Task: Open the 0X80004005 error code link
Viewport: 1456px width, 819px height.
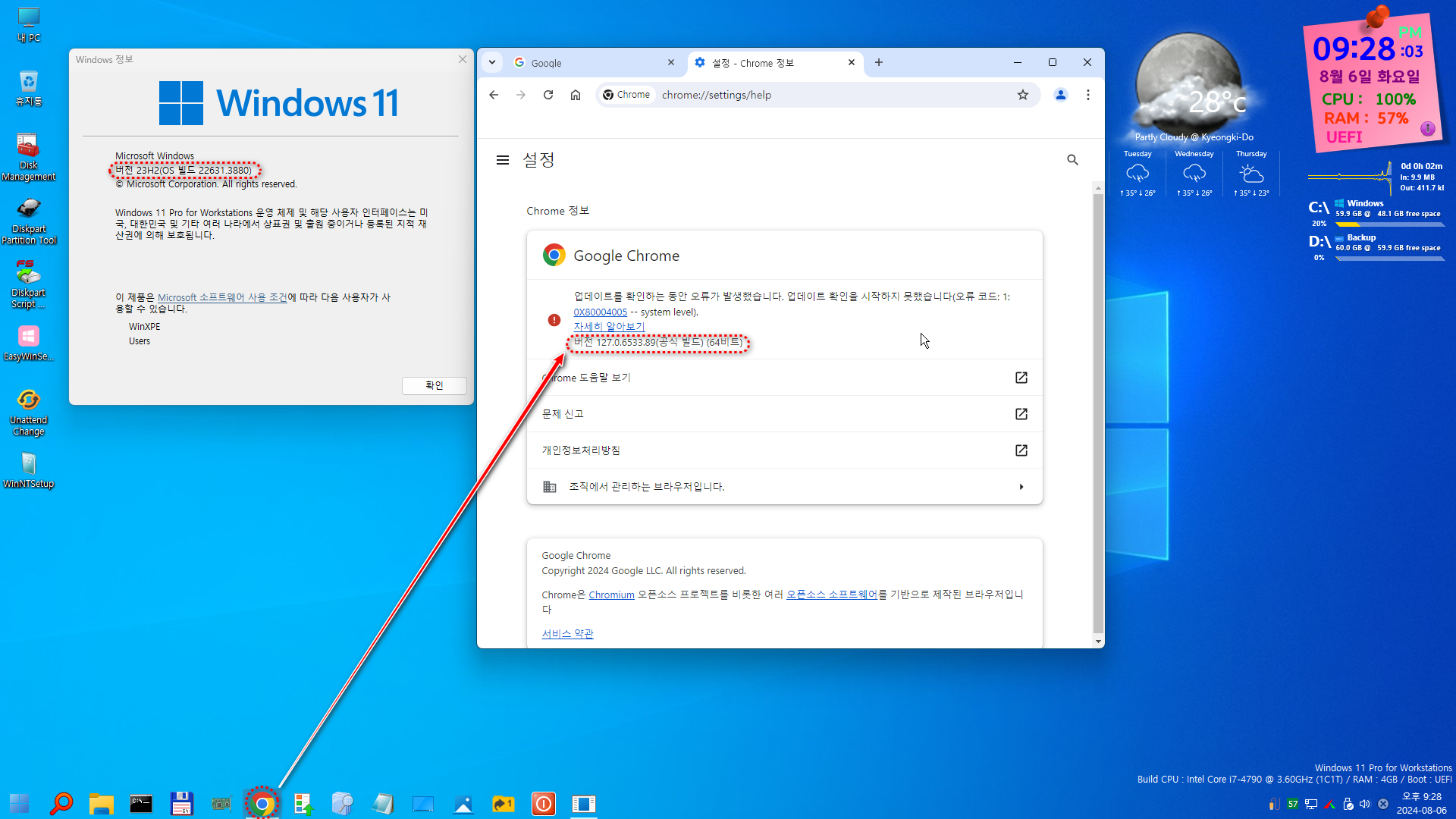Action: (600, 312)
